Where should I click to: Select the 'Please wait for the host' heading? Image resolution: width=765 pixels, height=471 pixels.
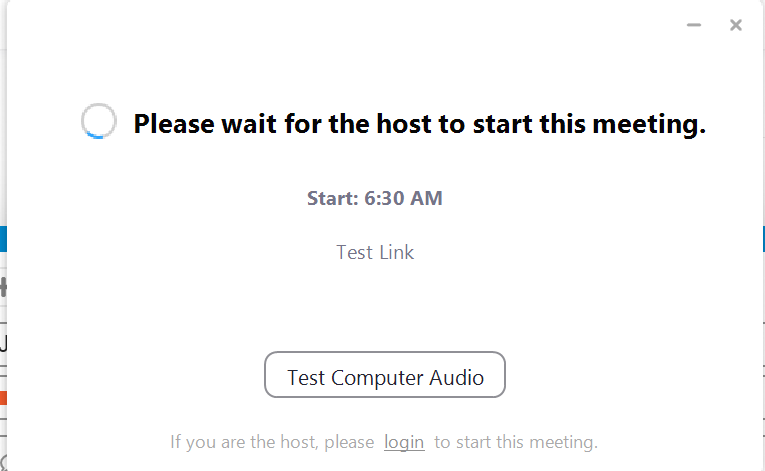(420, 123)
